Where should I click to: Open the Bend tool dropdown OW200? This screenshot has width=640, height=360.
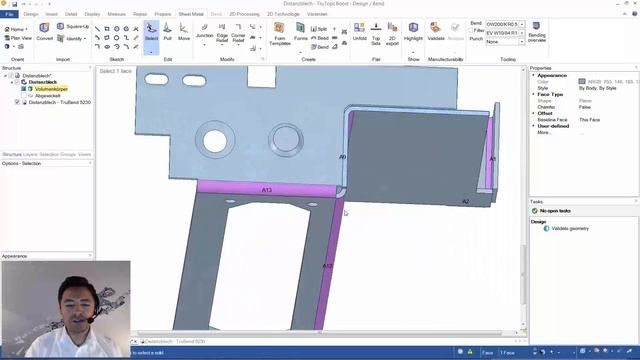click(x=522, y=24)
